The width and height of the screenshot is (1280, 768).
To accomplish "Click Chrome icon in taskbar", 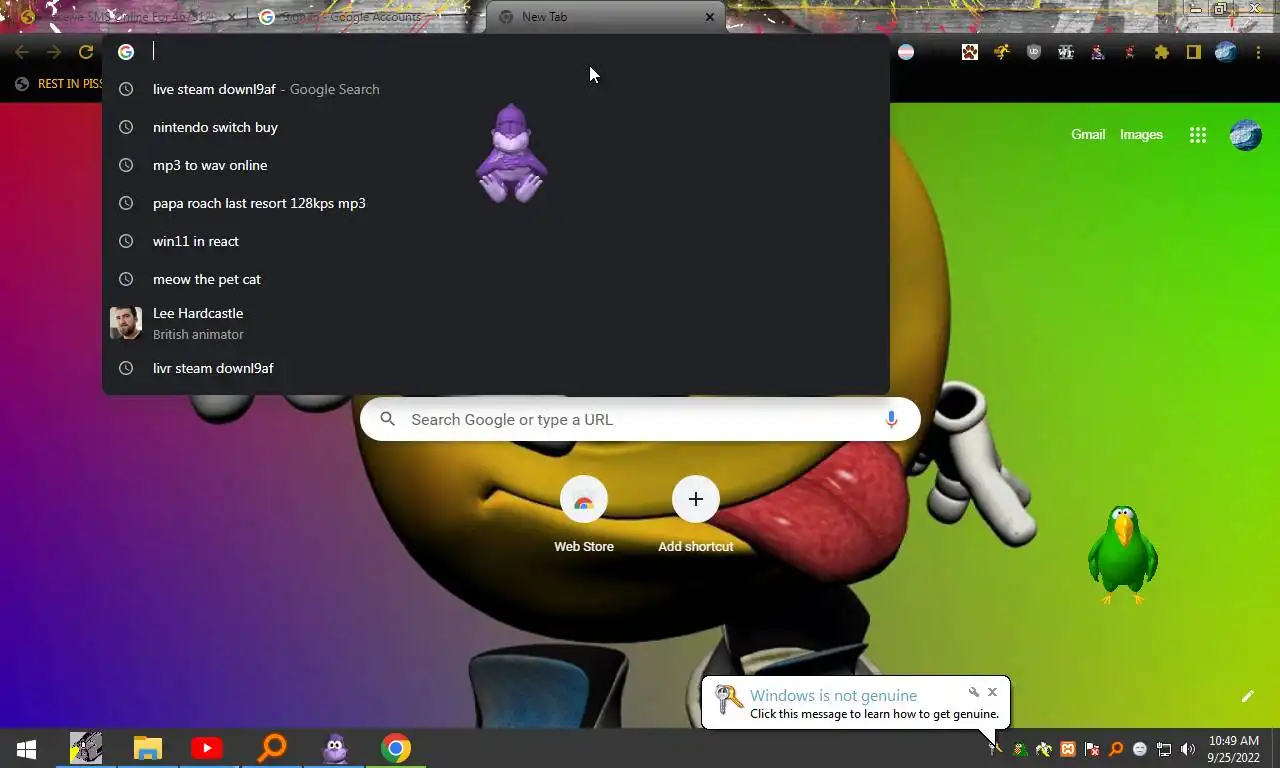I will click(396, 748).
